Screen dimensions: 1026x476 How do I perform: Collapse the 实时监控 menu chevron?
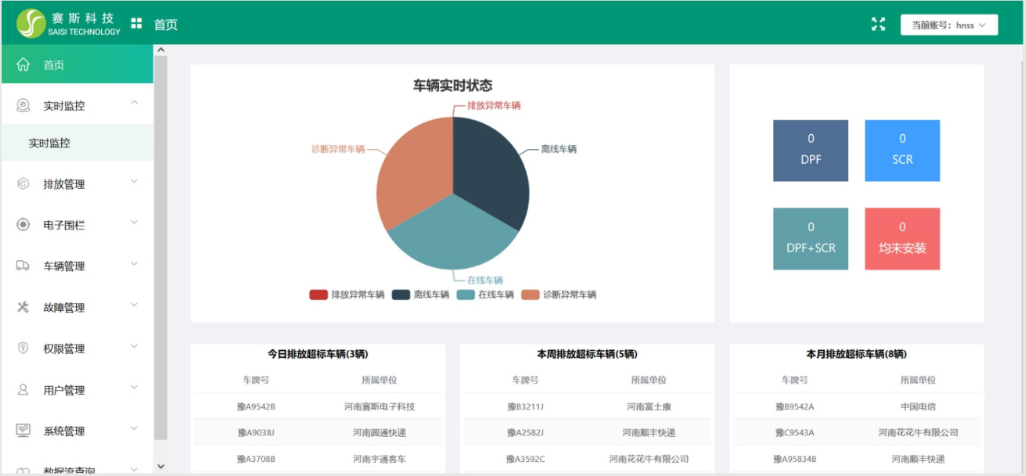click(135, 104)
